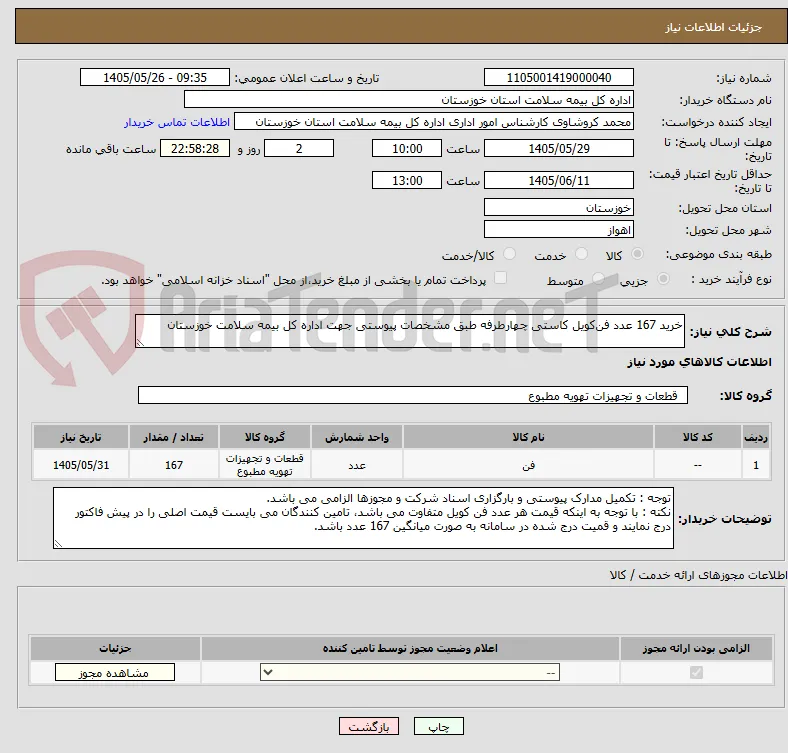
Task: Click the row number cell 1
Action: [x=756, y=465]
